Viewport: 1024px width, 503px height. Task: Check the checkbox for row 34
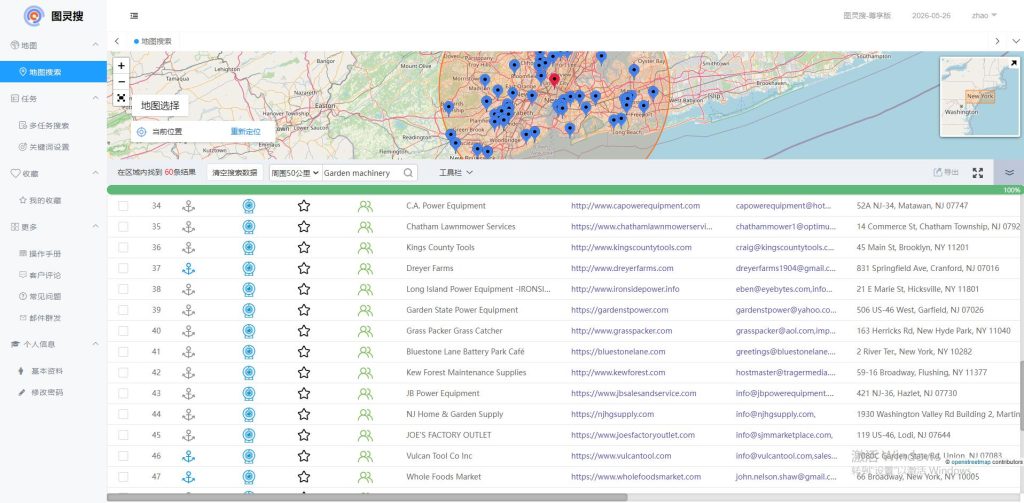124,206
